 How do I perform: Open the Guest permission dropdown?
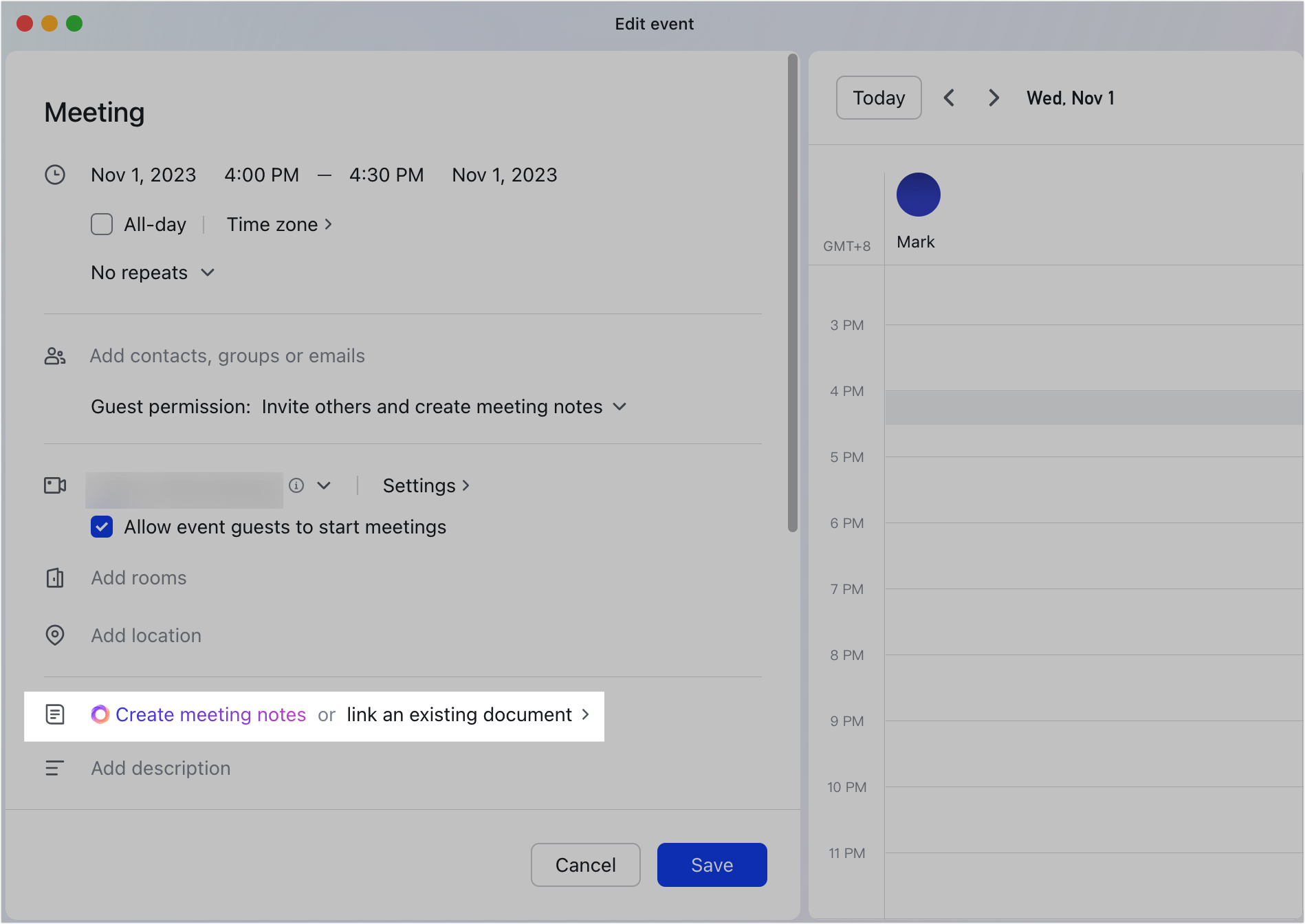click(x=619, y=406)
